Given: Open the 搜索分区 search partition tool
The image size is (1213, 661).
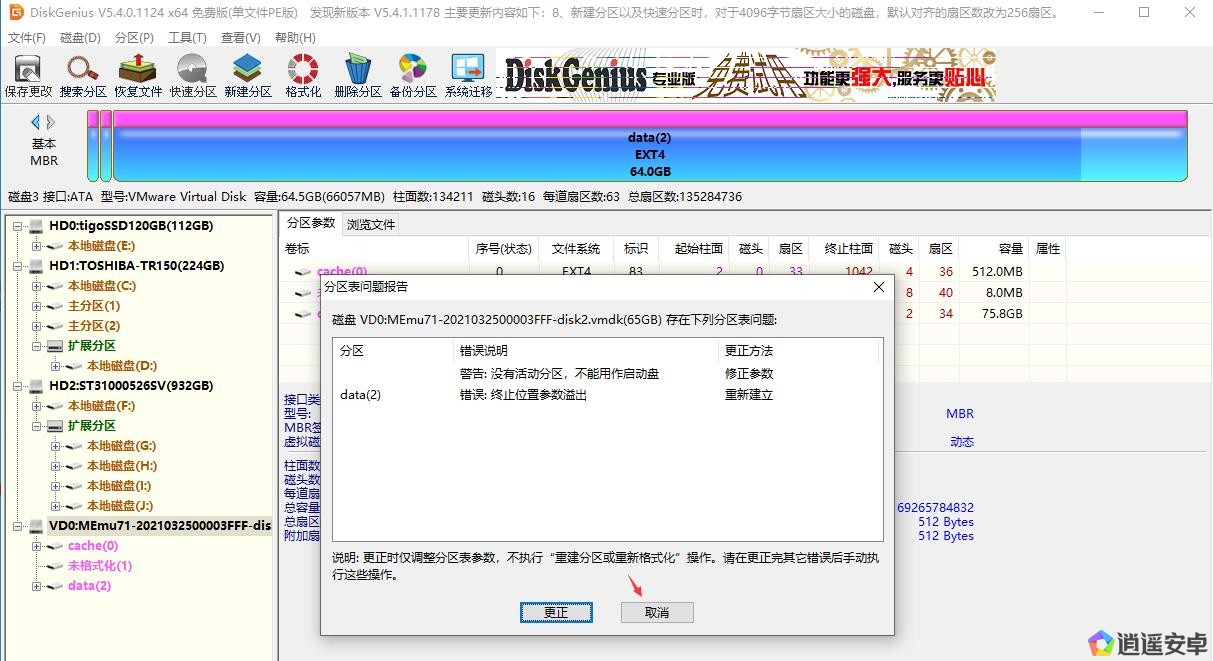Looking at the screenshot, I should click(83, 75).
